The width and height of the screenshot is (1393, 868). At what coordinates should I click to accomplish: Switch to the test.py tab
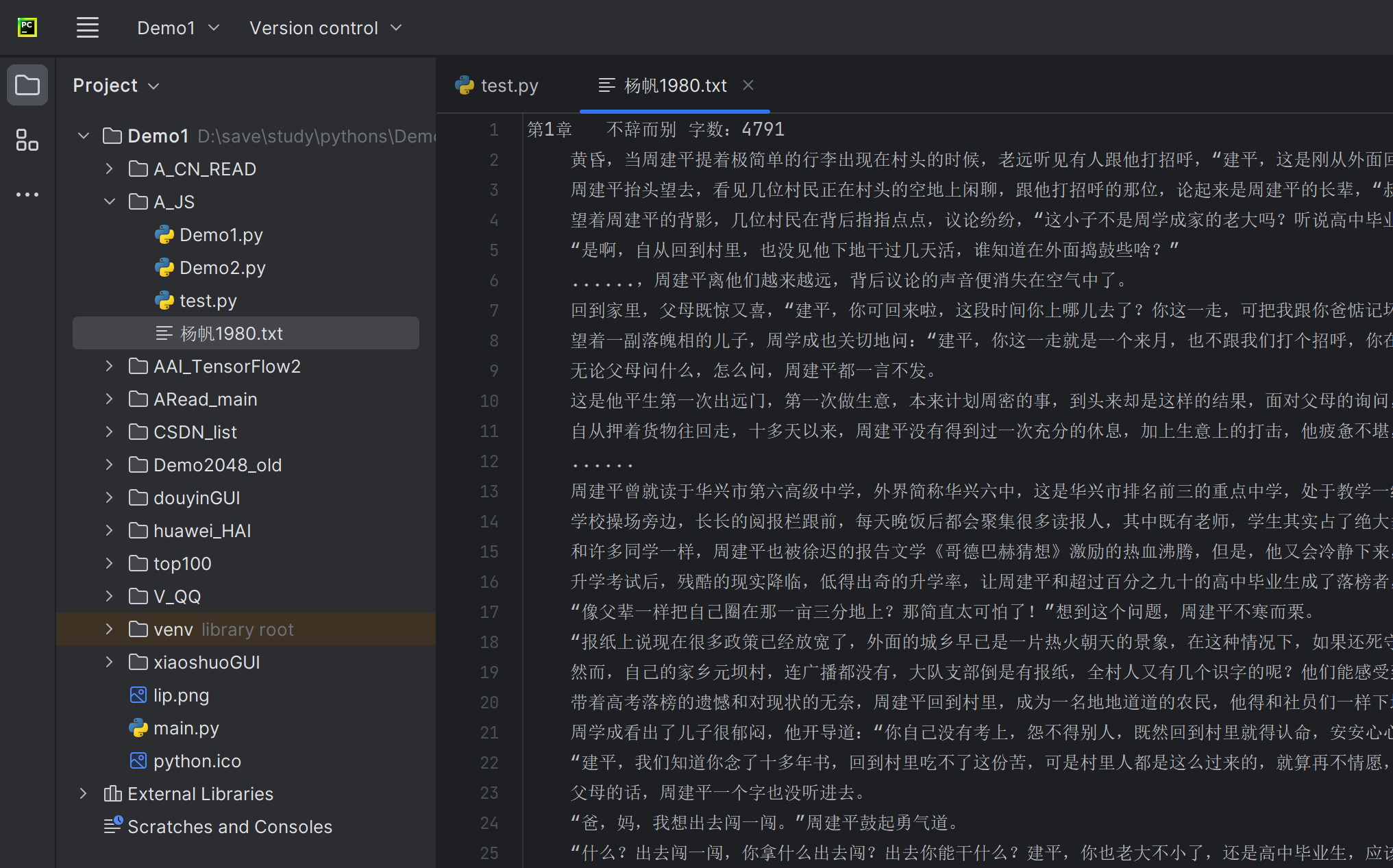497,86
